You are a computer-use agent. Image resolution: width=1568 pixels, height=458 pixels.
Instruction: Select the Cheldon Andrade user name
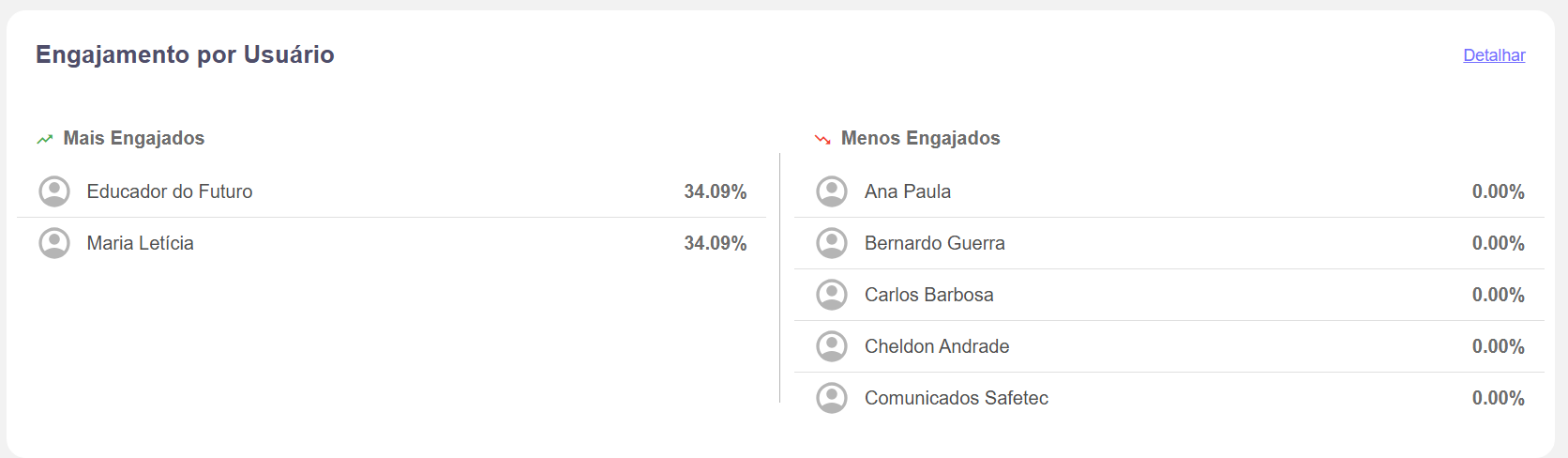937,346
